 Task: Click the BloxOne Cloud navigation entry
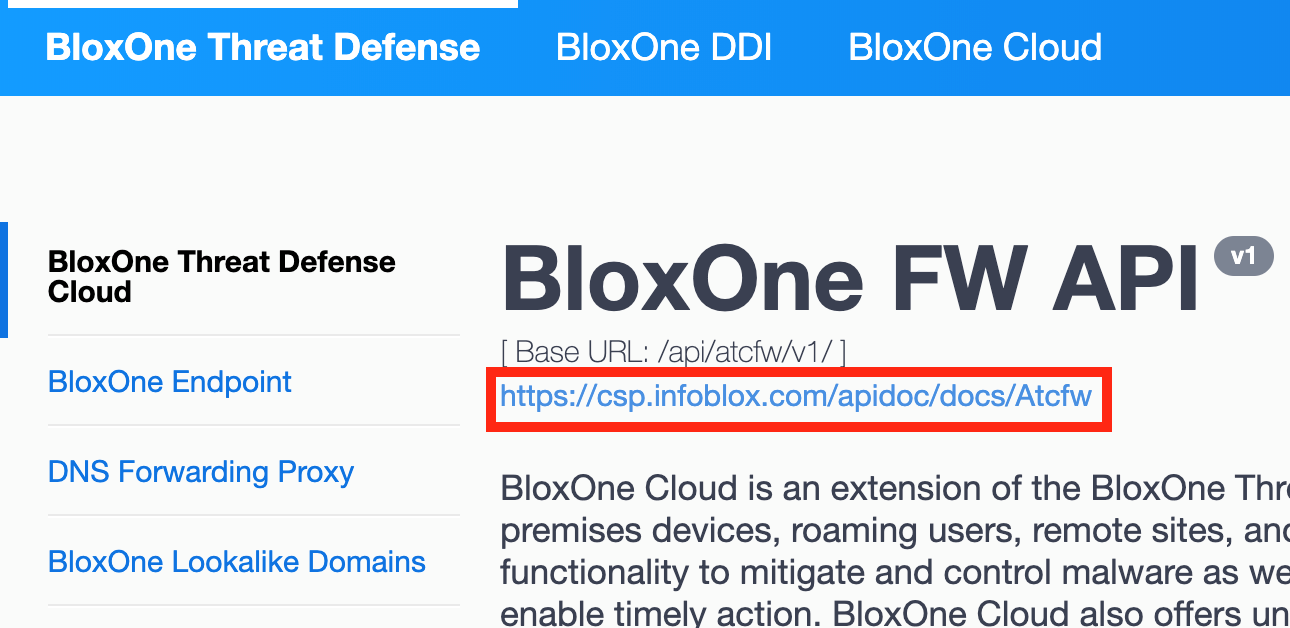click(975, 47)
